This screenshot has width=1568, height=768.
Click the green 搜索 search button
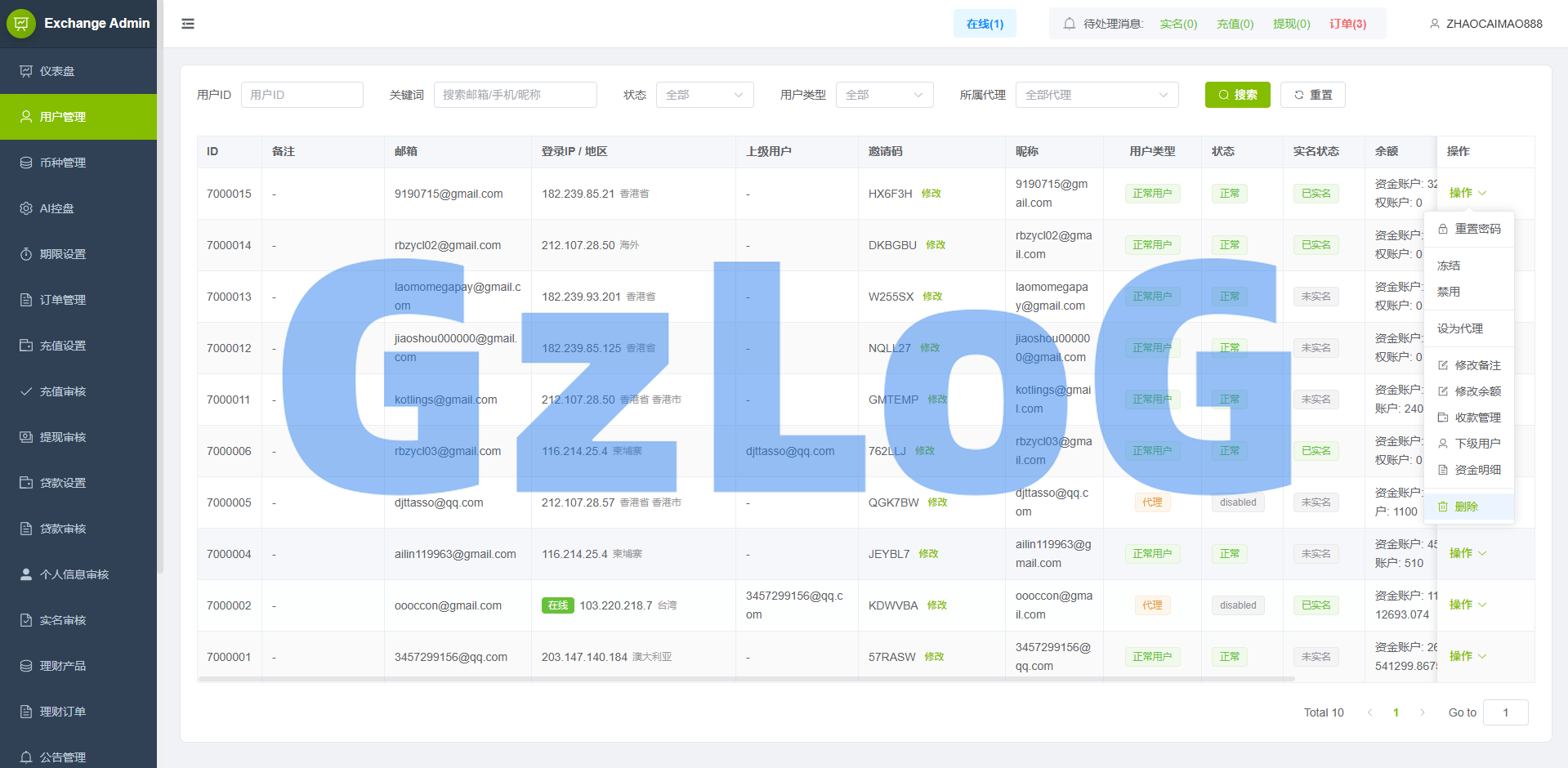[x=1237, y=95]
